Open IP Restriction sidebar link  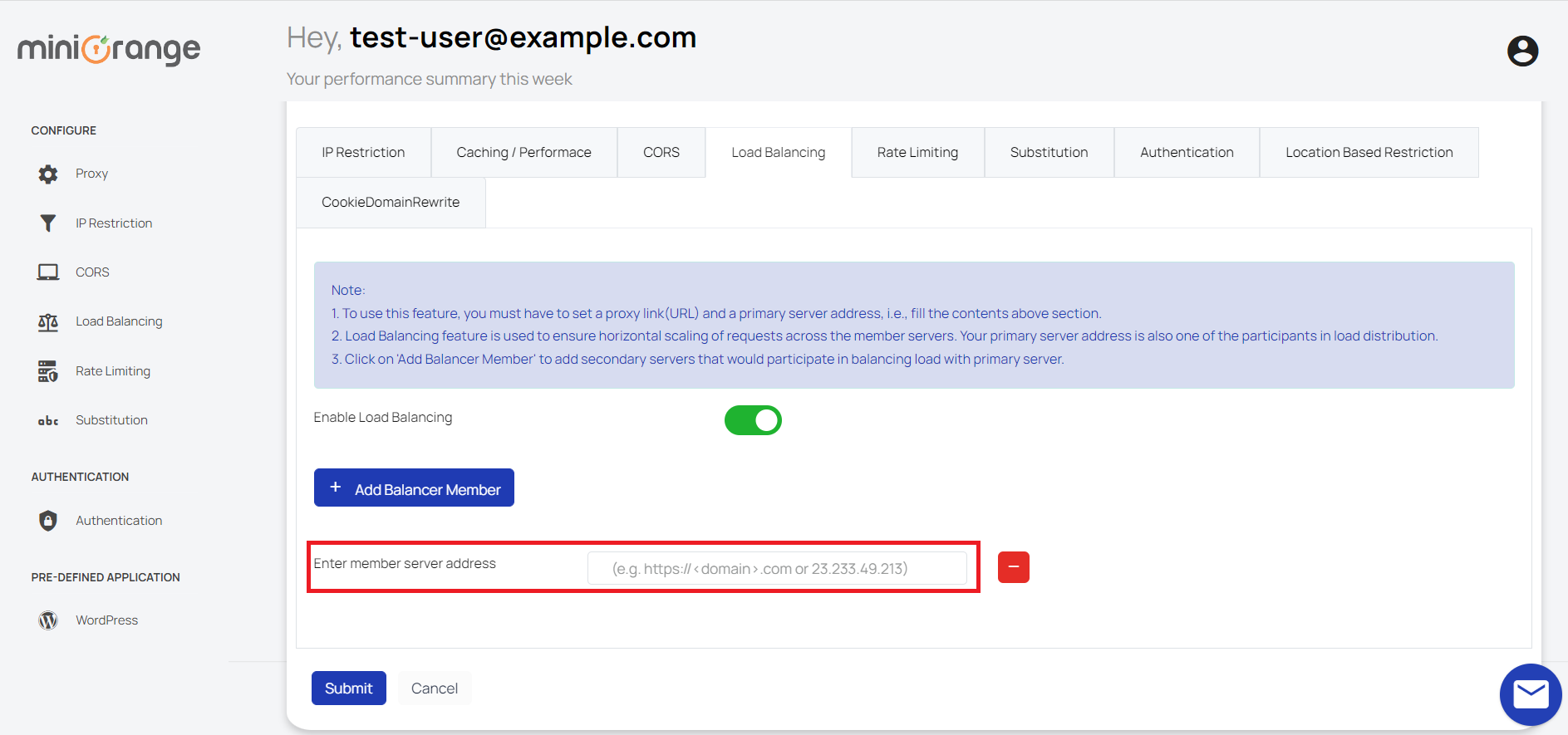pos(114,223)
